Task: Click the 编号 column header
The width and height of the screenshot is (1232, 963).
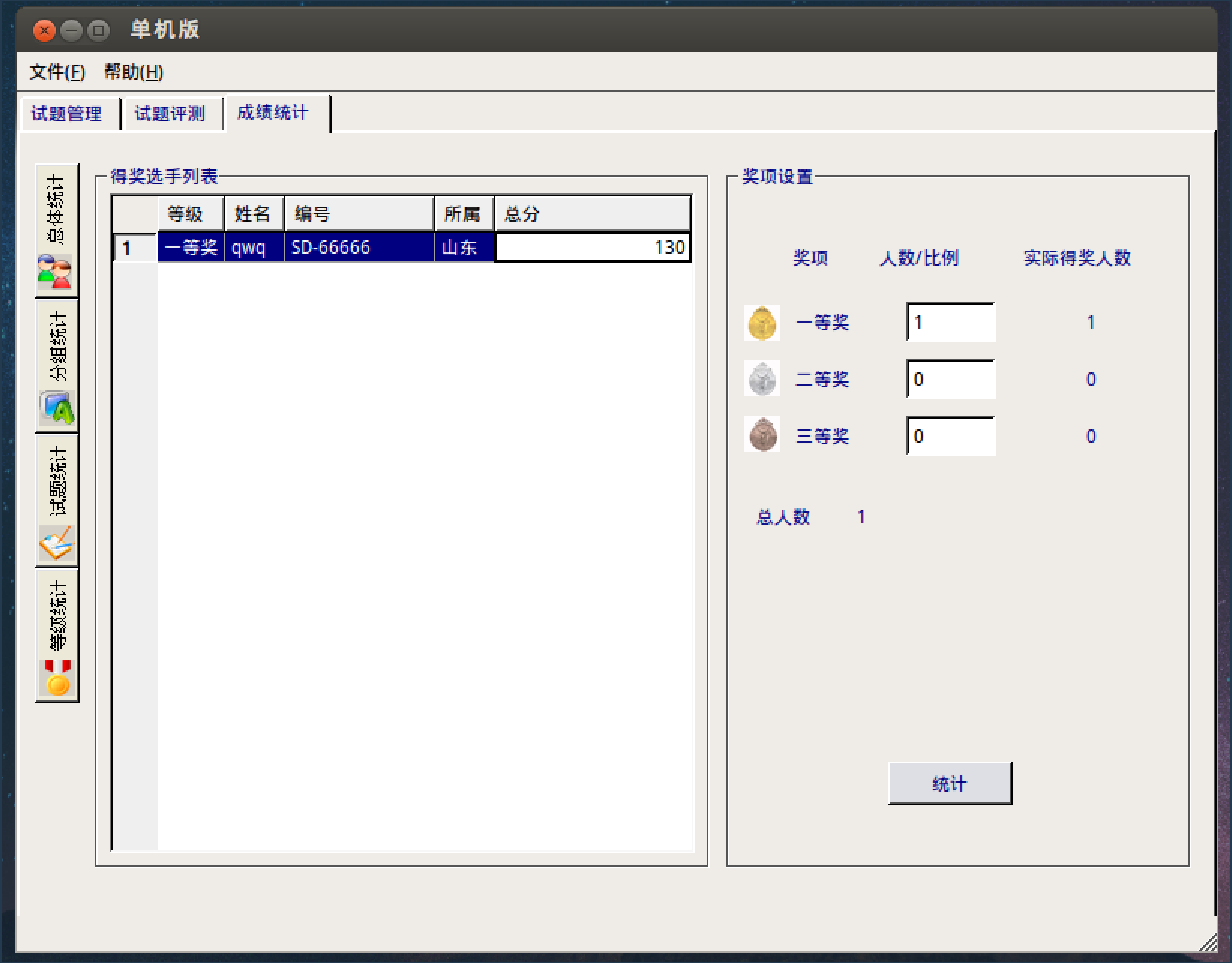Action: pyautogui.click(x=359, y=214)
